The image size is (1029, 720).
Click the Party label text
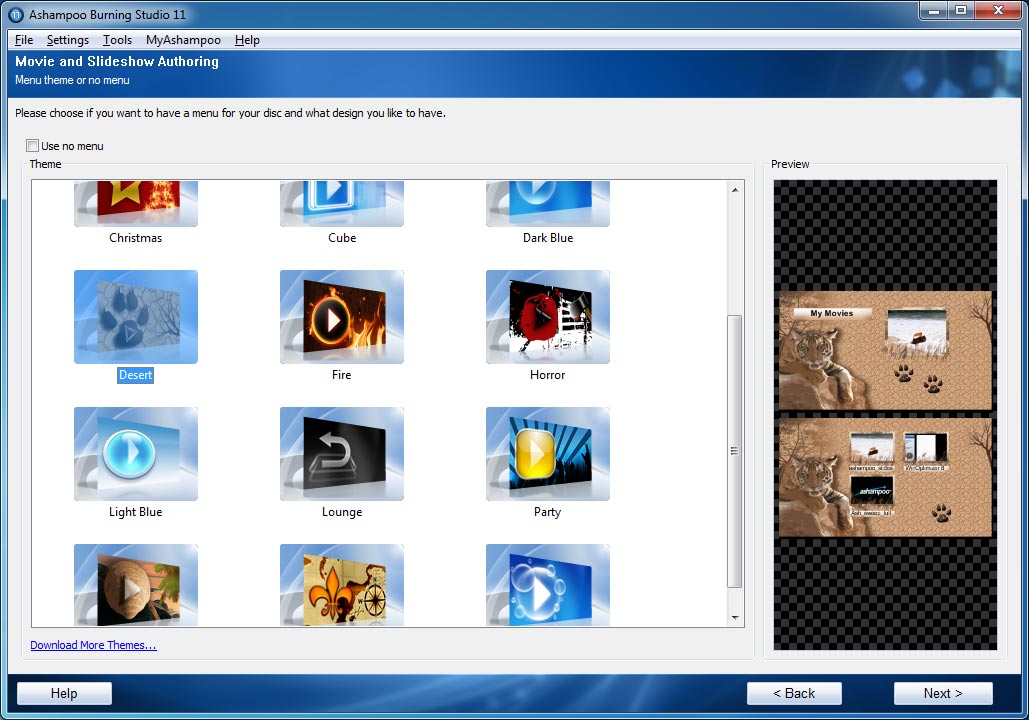pyautogui.click(x=547, y=512)
